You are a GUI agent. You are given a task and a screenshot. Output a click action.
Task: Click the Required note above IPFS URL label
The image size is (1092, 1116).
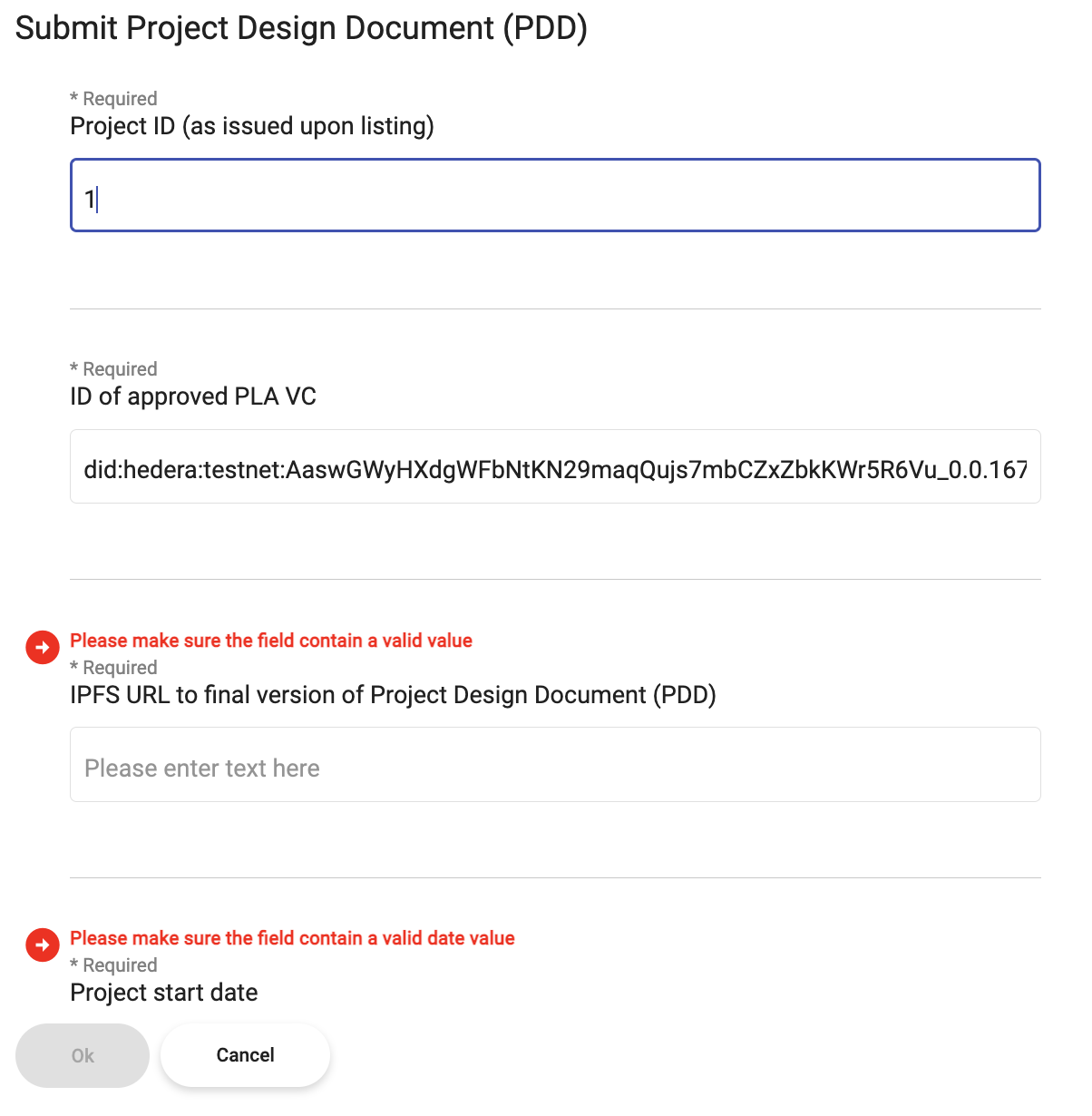[114, 668]
